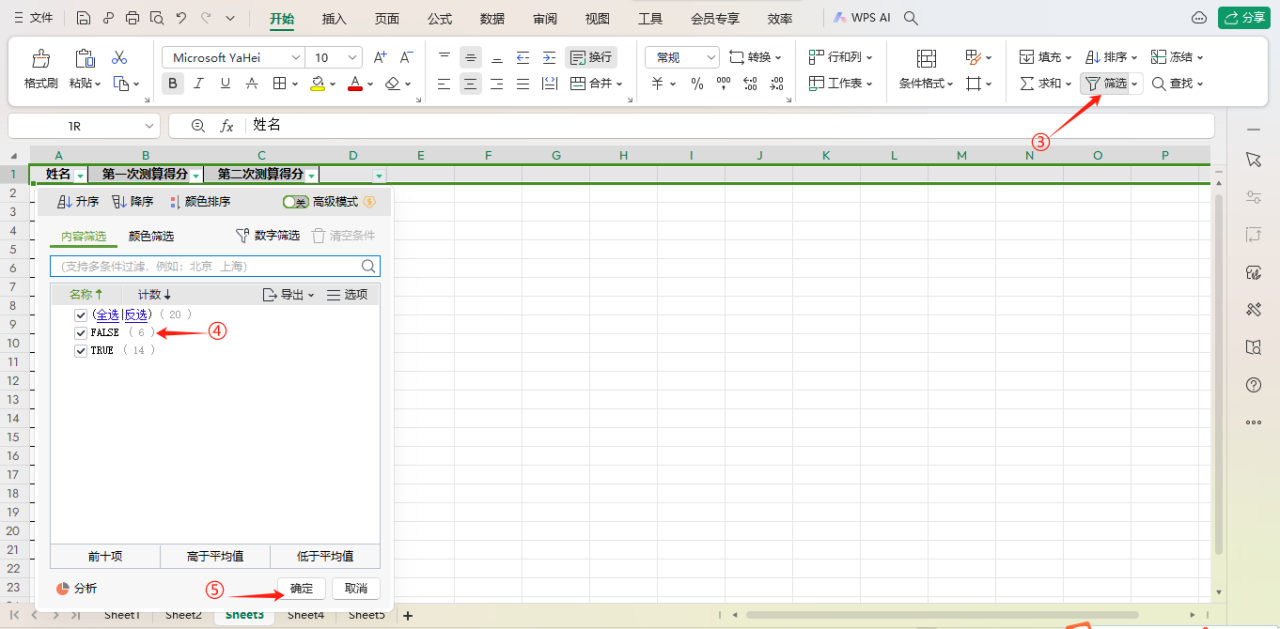Click the WPS AI button
The height and width of the screenshot is (629, 1280).
[861, 18]
